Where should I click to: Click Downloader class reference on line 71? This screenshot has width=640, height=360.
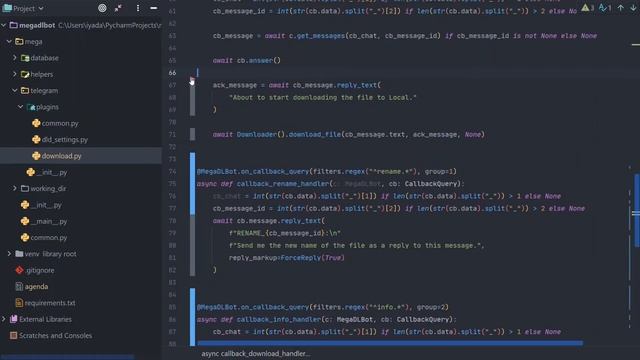(257, 134)
